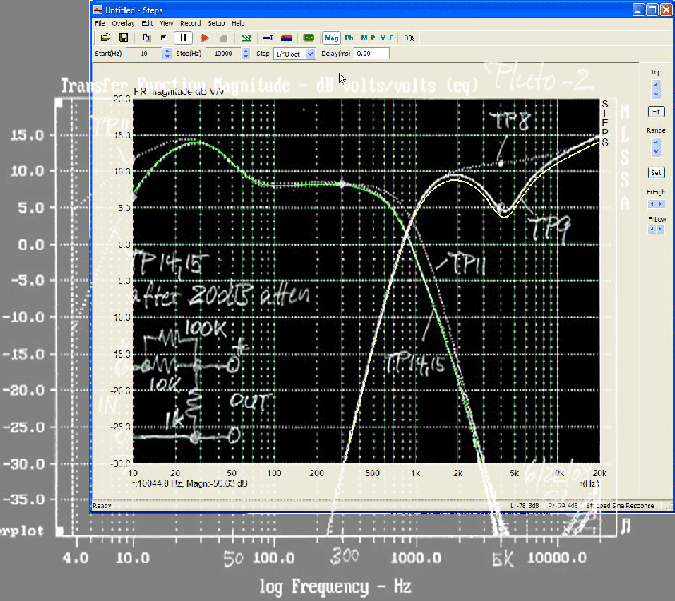Click the Start(Hz) frequency input field
The width and height of the screenshot is (675, 601).
[144, 53]
